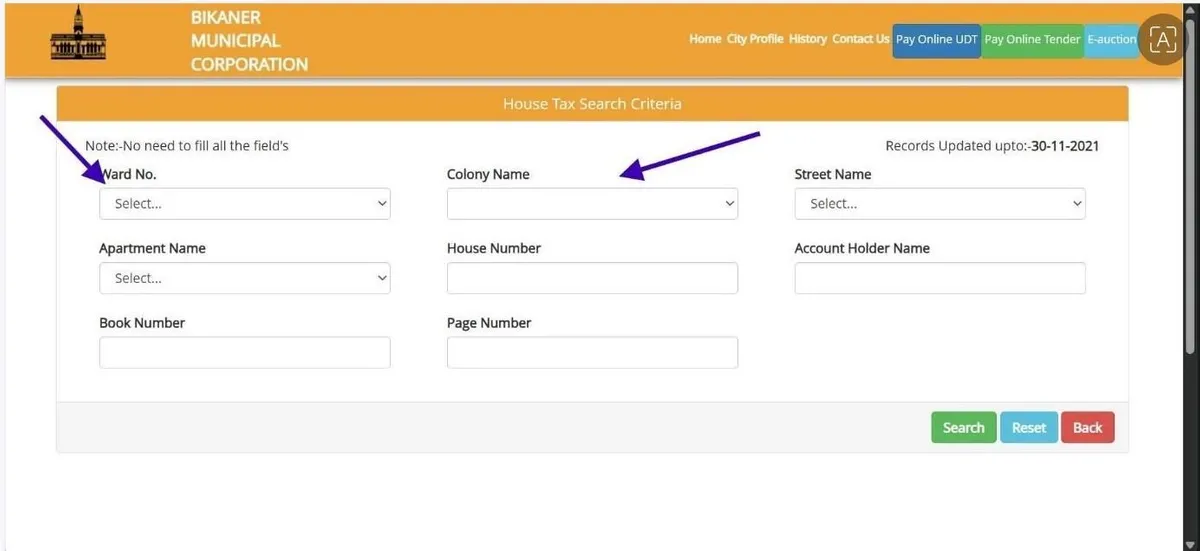Click the blue Reset button

(1028, 428)
